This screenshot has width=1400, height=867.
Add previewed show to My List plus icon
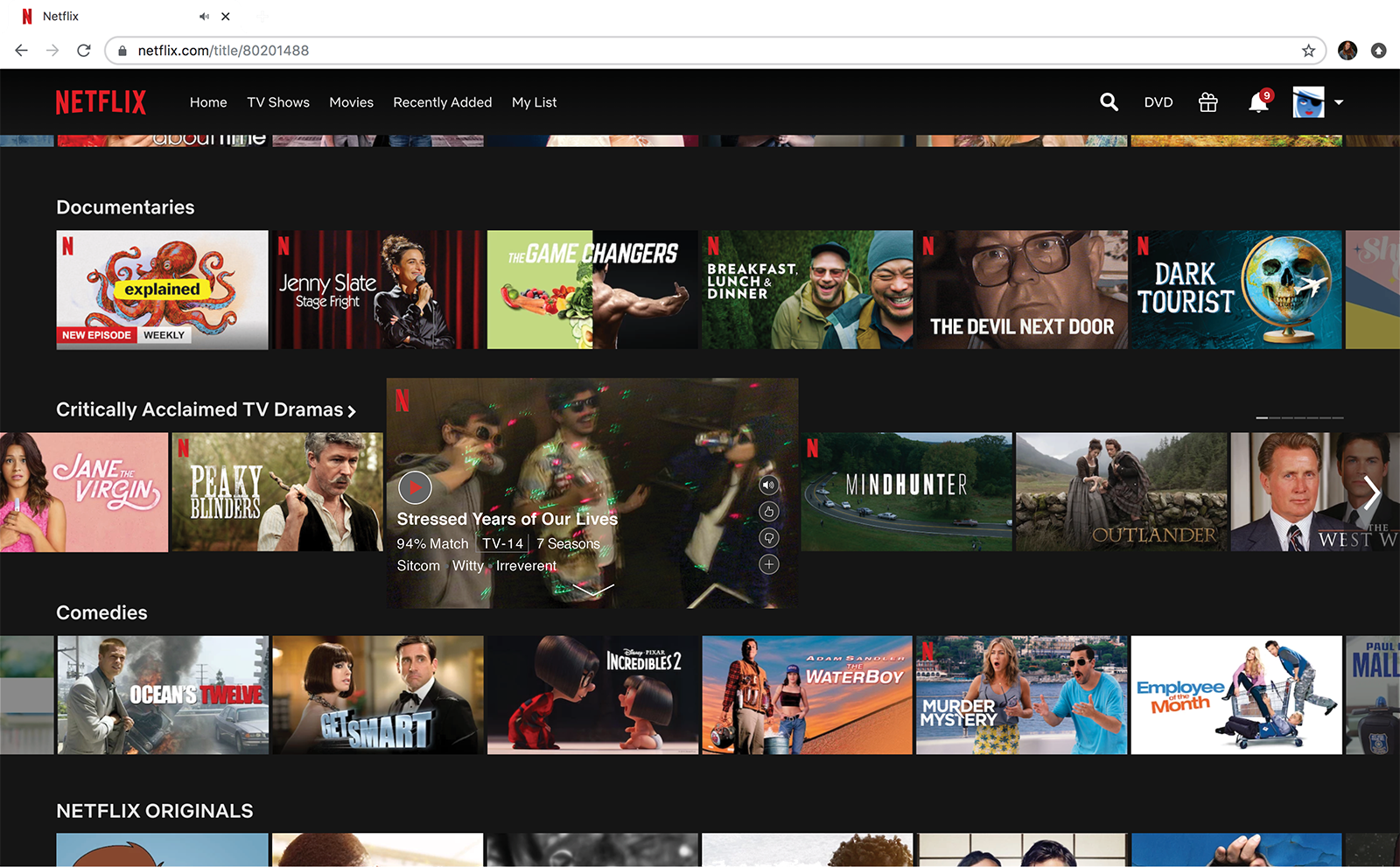click(x=768, y=564)
